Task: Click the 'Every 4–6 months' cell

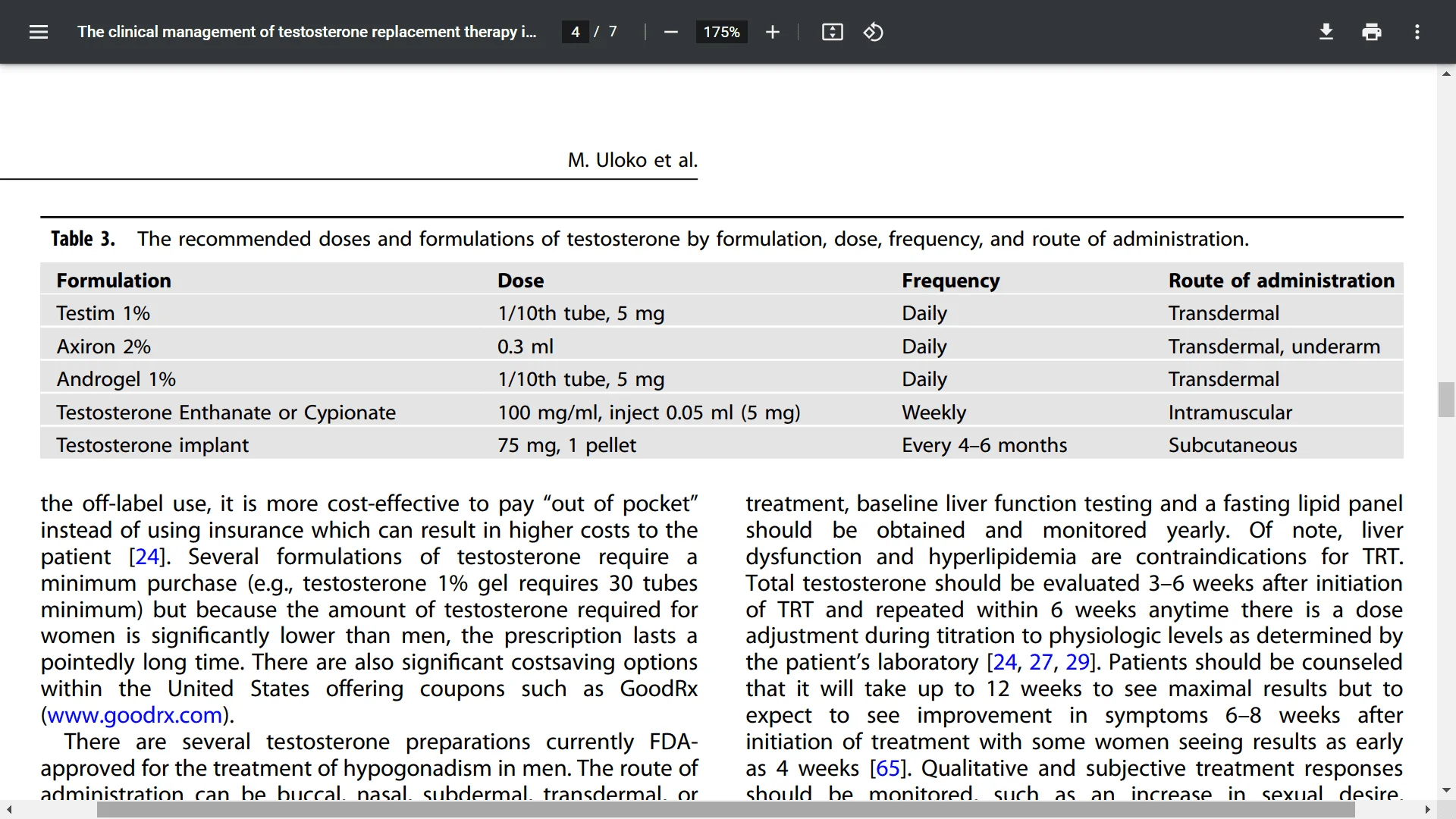Action: click(984, 445)
